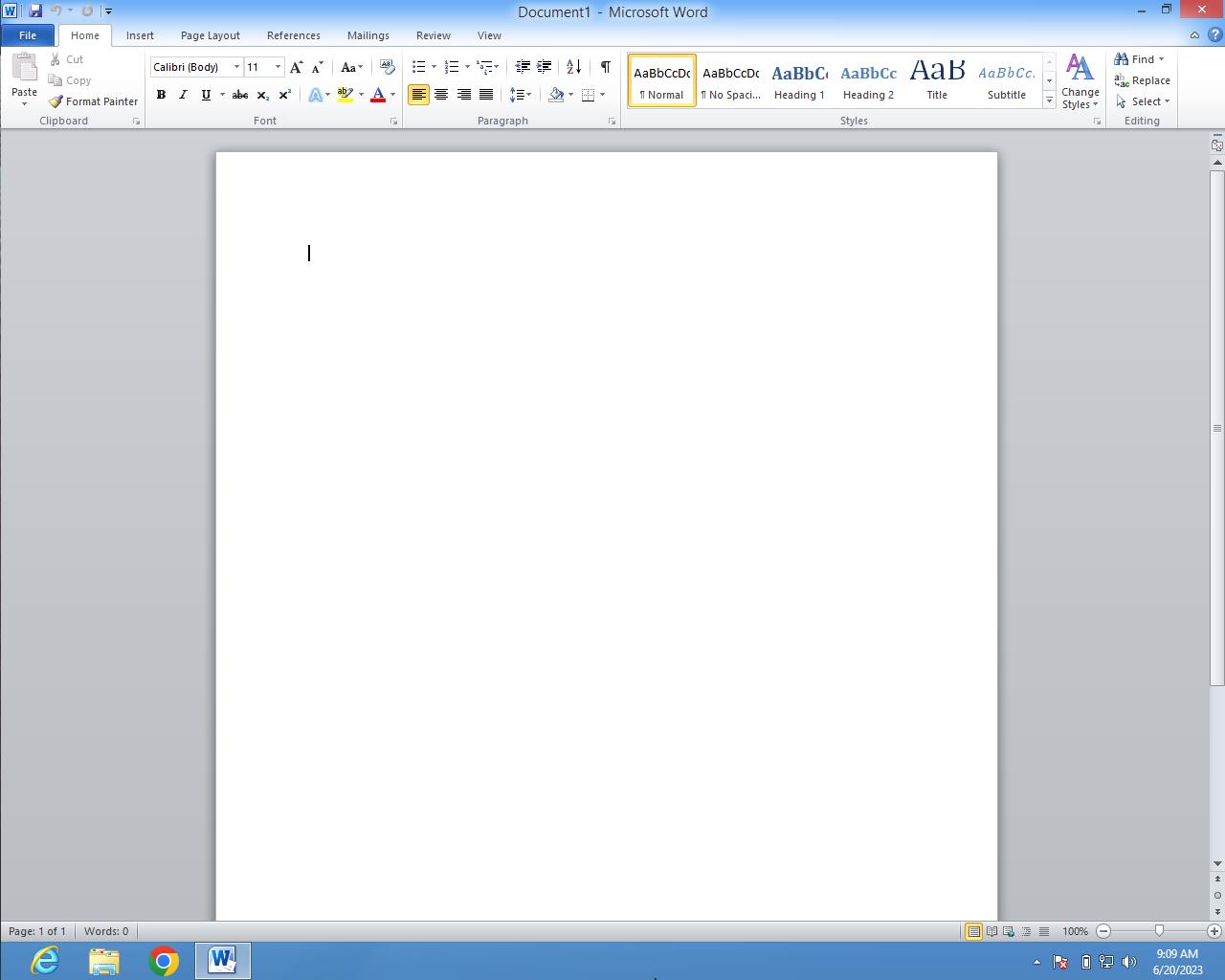Open the font size dropdown

(x=278, y=67)
